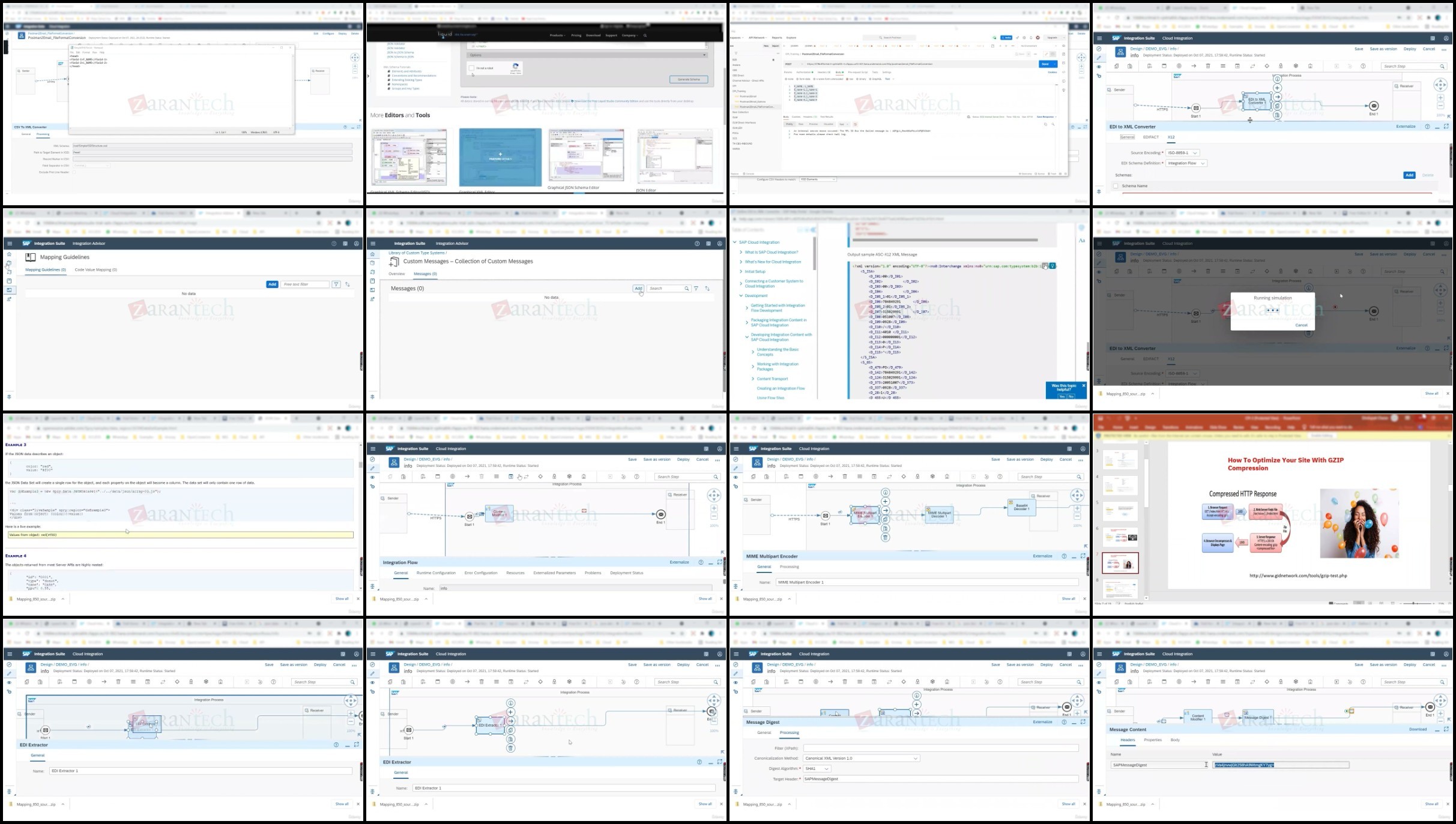Click run simulation icon above Message Content panel
The image size is (1456, 824).
(x=1337, y=682)
